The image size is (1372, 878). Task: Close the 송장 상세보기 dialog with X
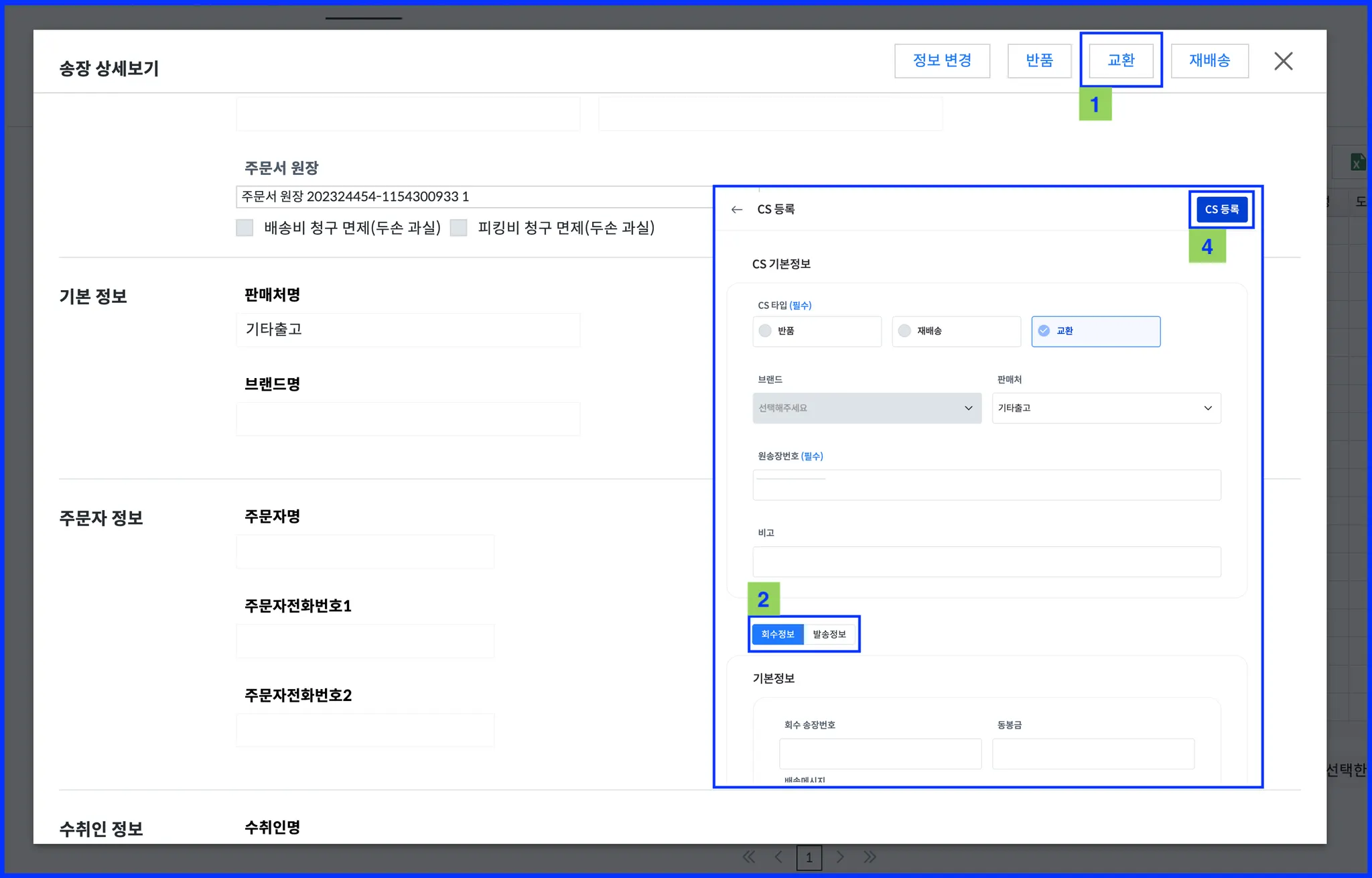pos(1283,61)
